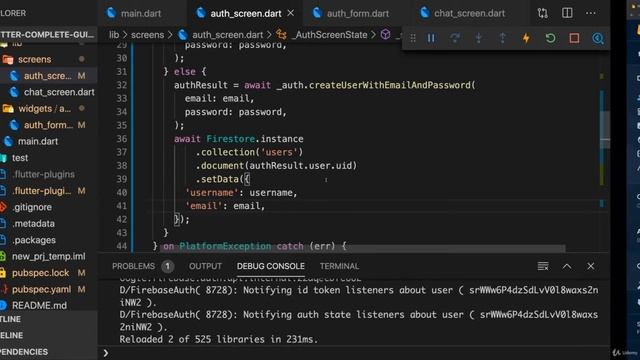The image size is (640, 360).
Task: Click the lib breadcrumb segment
Action: [x=114, y=35]
